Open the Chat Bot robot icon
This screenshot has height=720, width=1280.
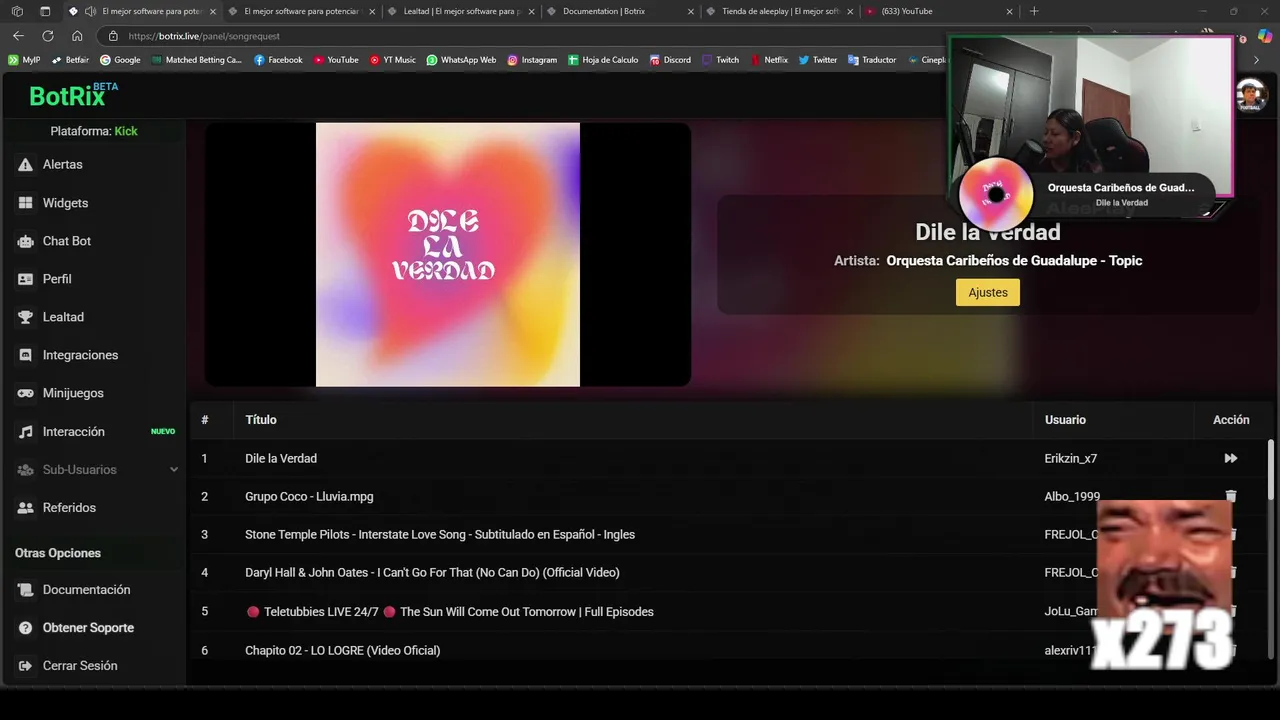[25, 241]
